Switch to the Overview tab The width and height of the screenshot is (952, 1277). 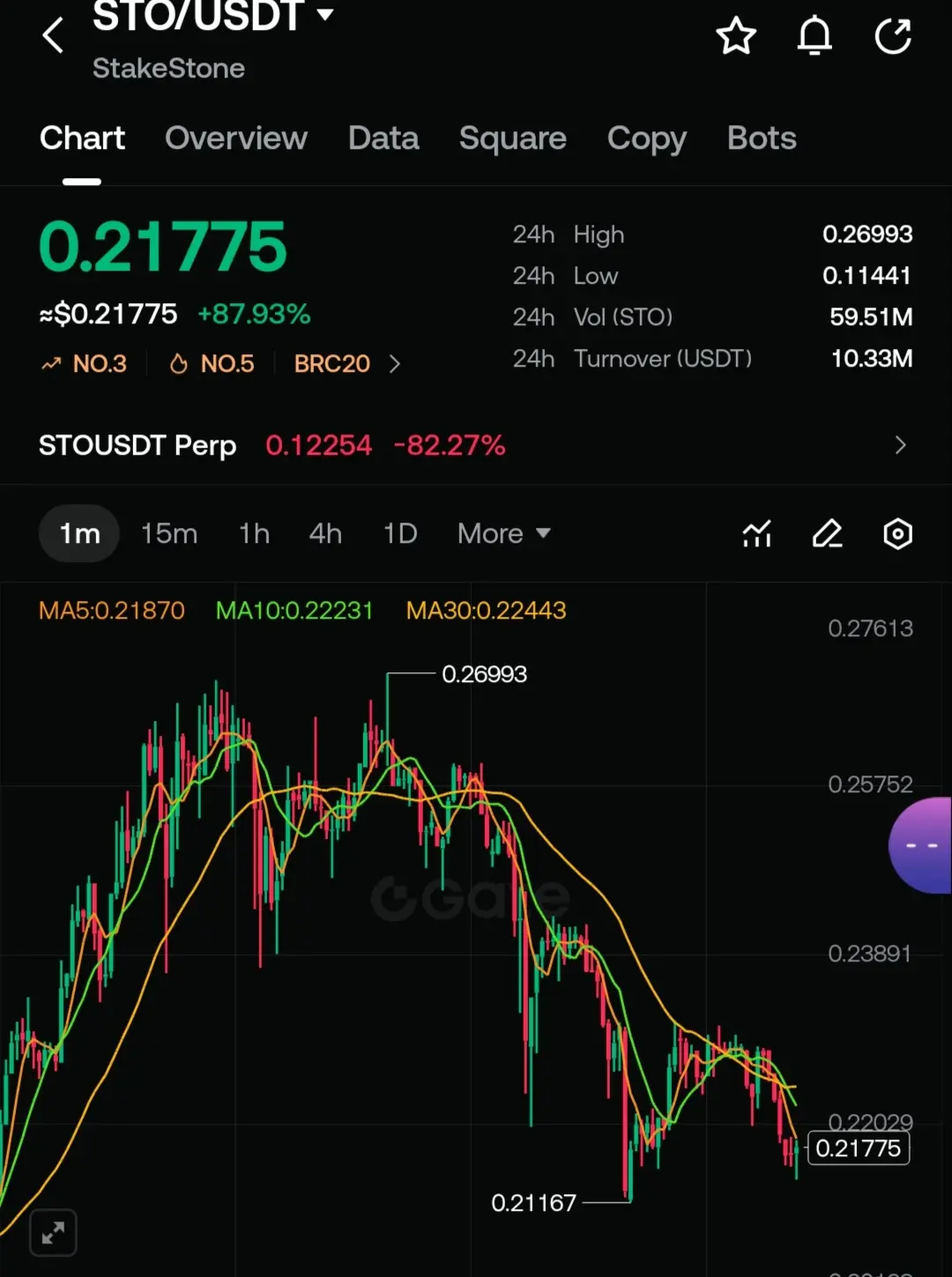point(236,138)
